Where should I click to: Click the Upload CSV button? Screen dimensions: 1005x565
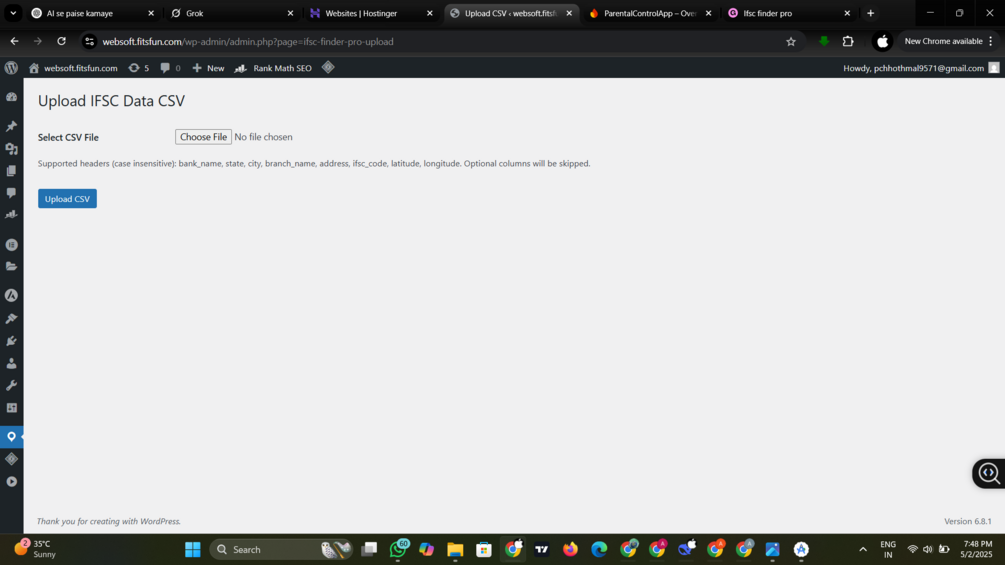click(67, 199)
